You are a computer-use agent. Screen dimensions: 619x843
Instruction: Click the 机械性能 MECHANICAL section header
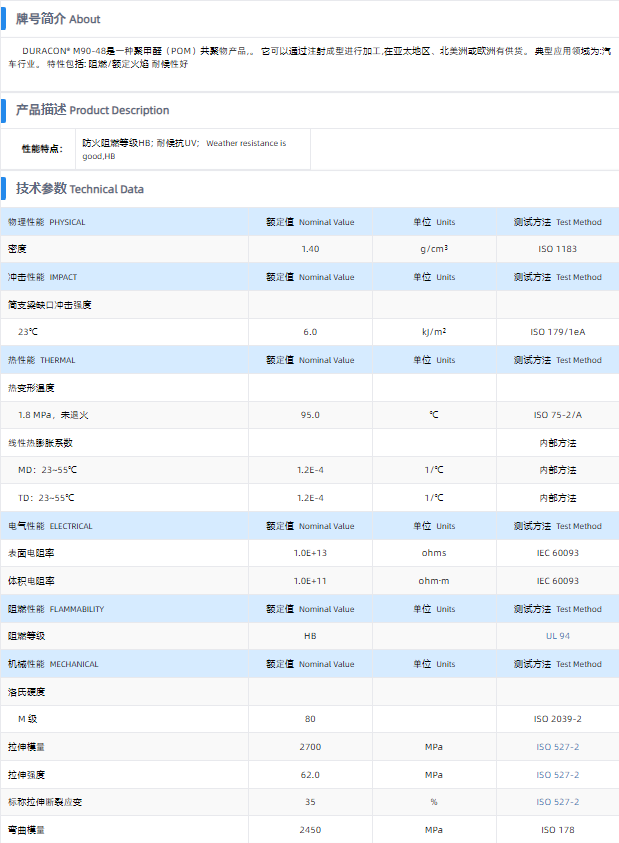(53, 664)
